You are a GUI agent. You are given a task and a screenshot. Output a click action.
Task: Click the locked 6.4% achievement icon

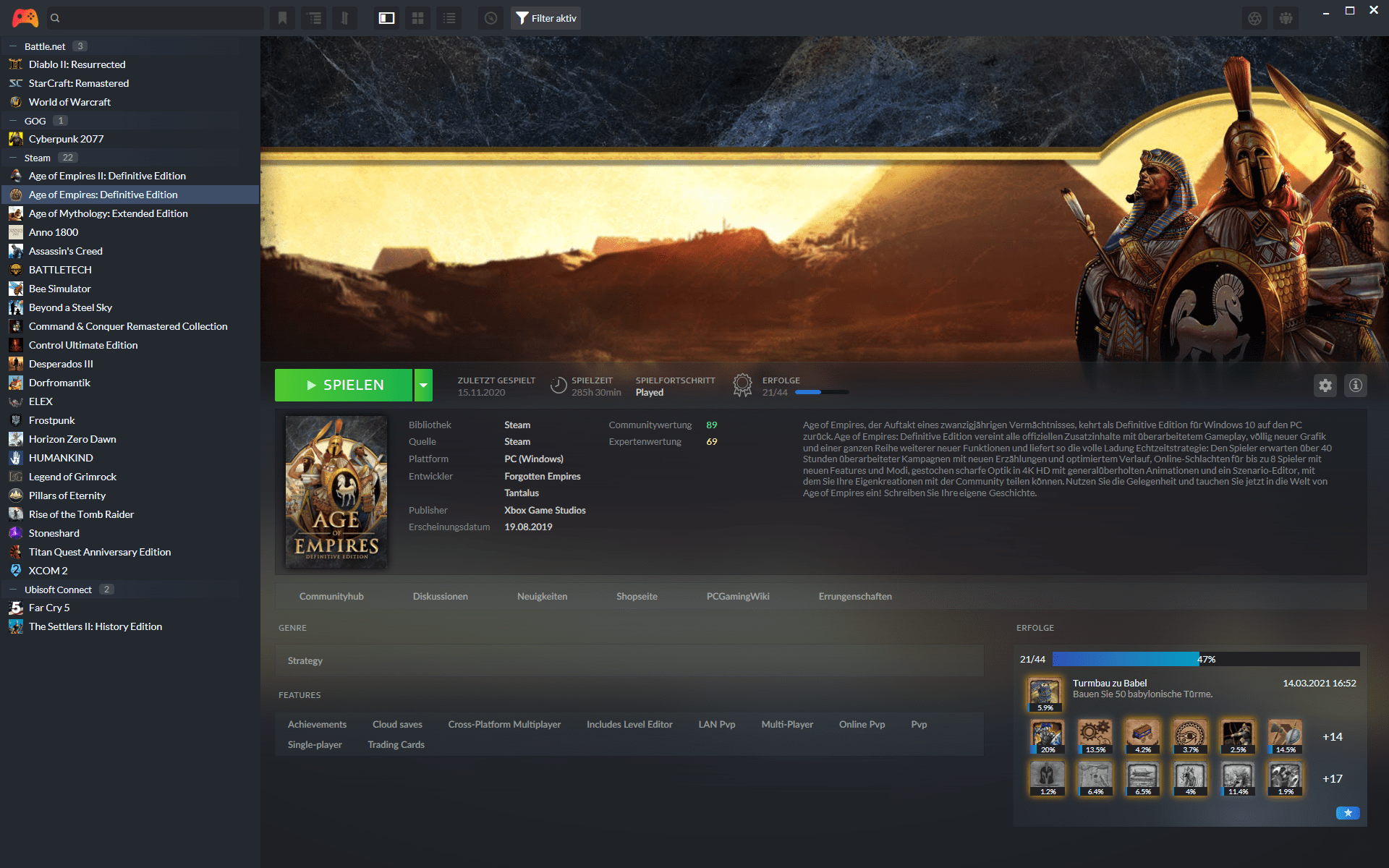(1095, 778)
